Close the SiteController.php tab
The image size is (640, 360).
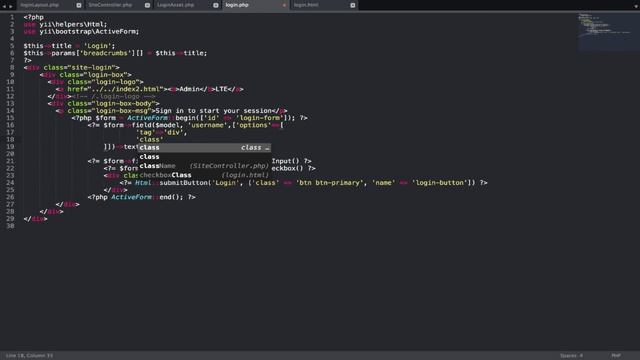pyautogui.click(x=147, y=5)
